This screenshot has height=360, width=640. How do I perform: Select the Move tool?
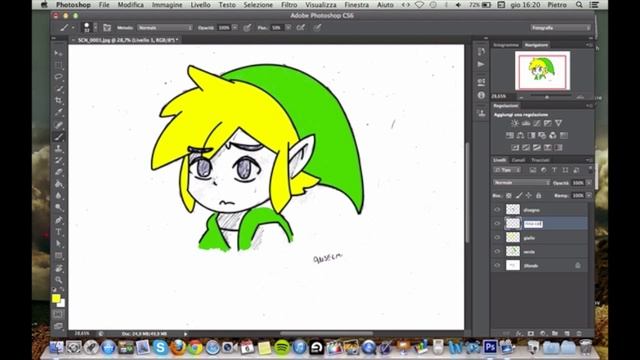[59, 53]
